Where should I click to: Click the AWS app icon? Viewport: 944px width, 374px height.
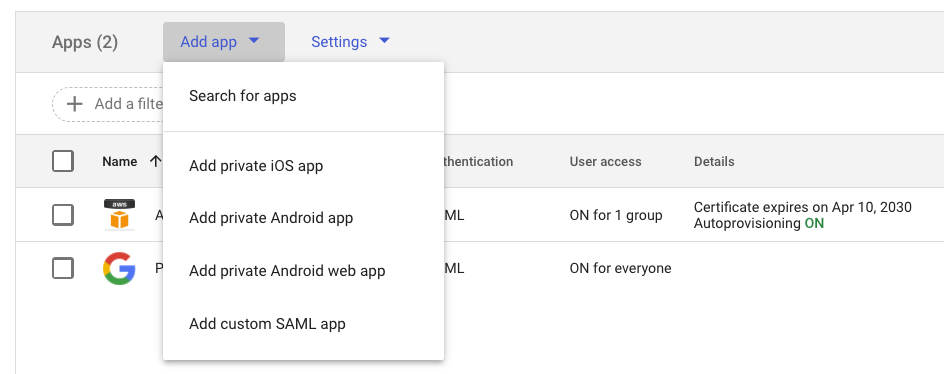coord(119,215)
